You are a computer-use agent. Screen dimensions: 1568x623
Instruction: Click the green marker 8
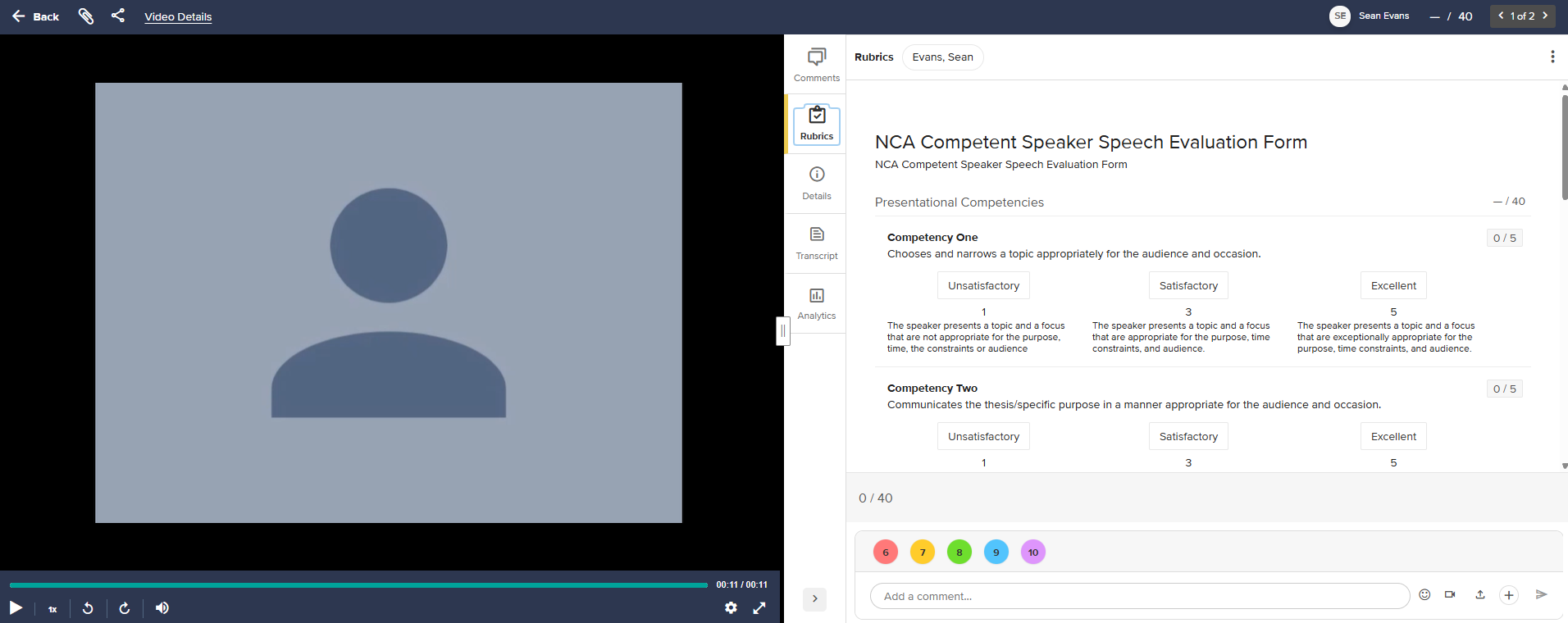pos(959,552)
